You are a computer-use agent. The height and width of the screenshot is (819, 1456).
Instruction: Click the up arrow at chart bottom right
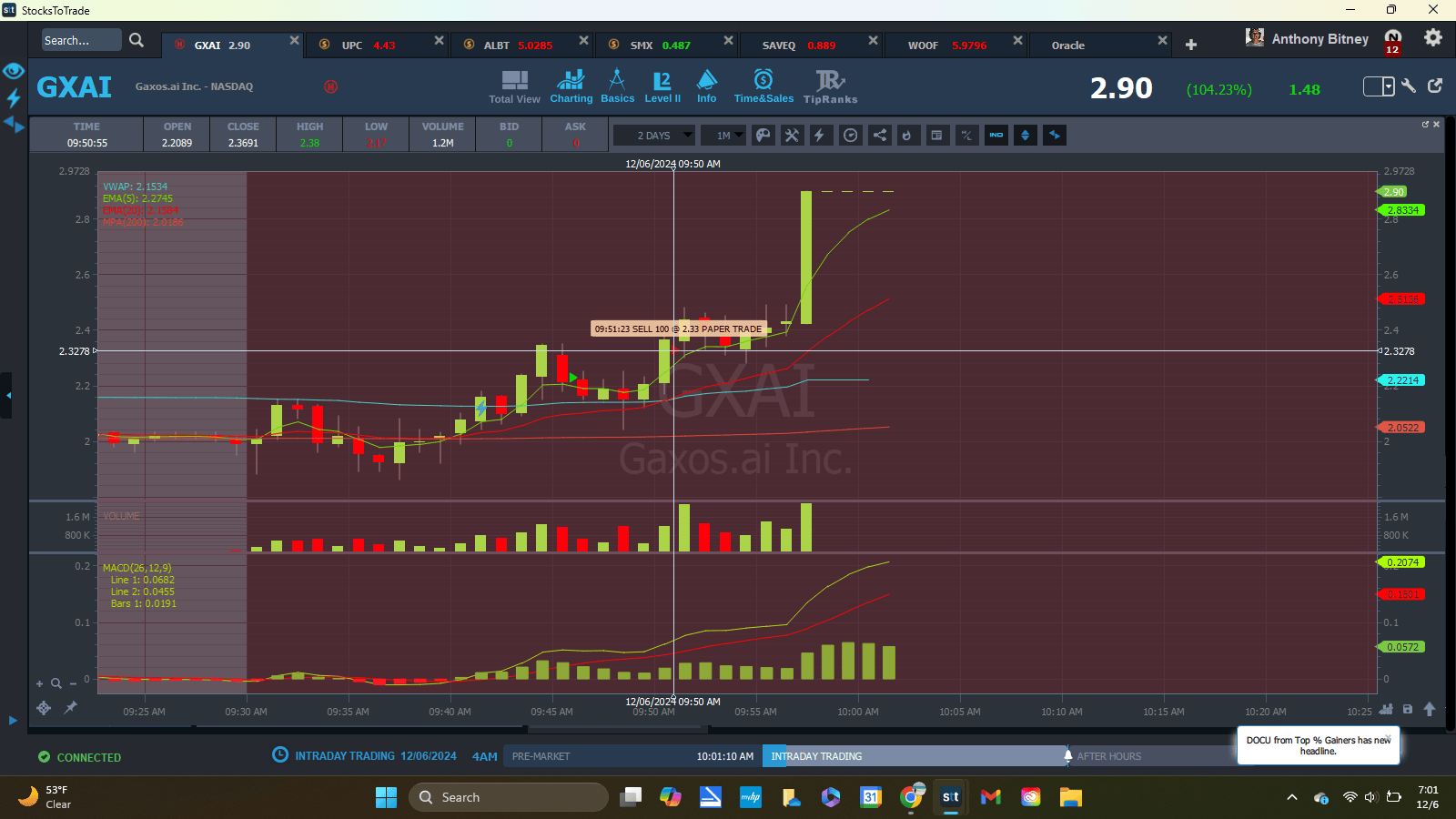click(1430, 709)
